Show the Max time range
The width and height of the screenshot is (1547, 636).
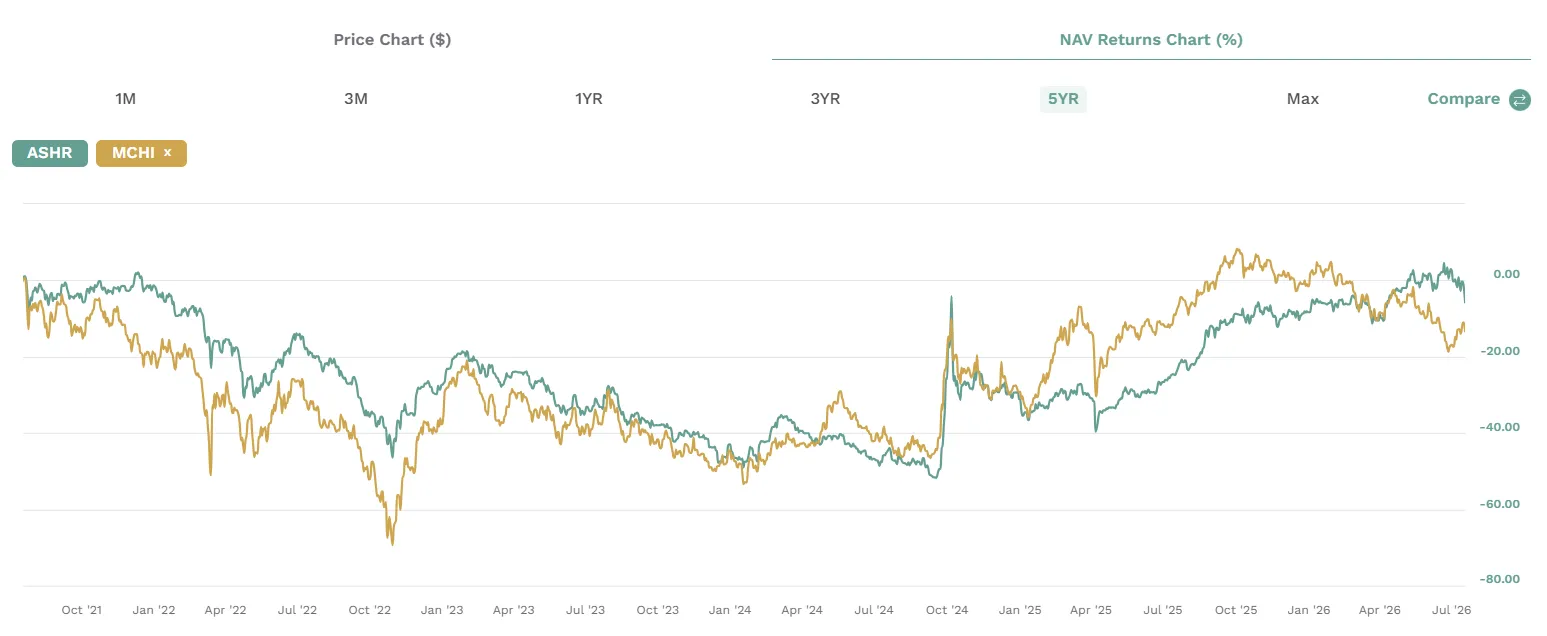point(1303,99)
